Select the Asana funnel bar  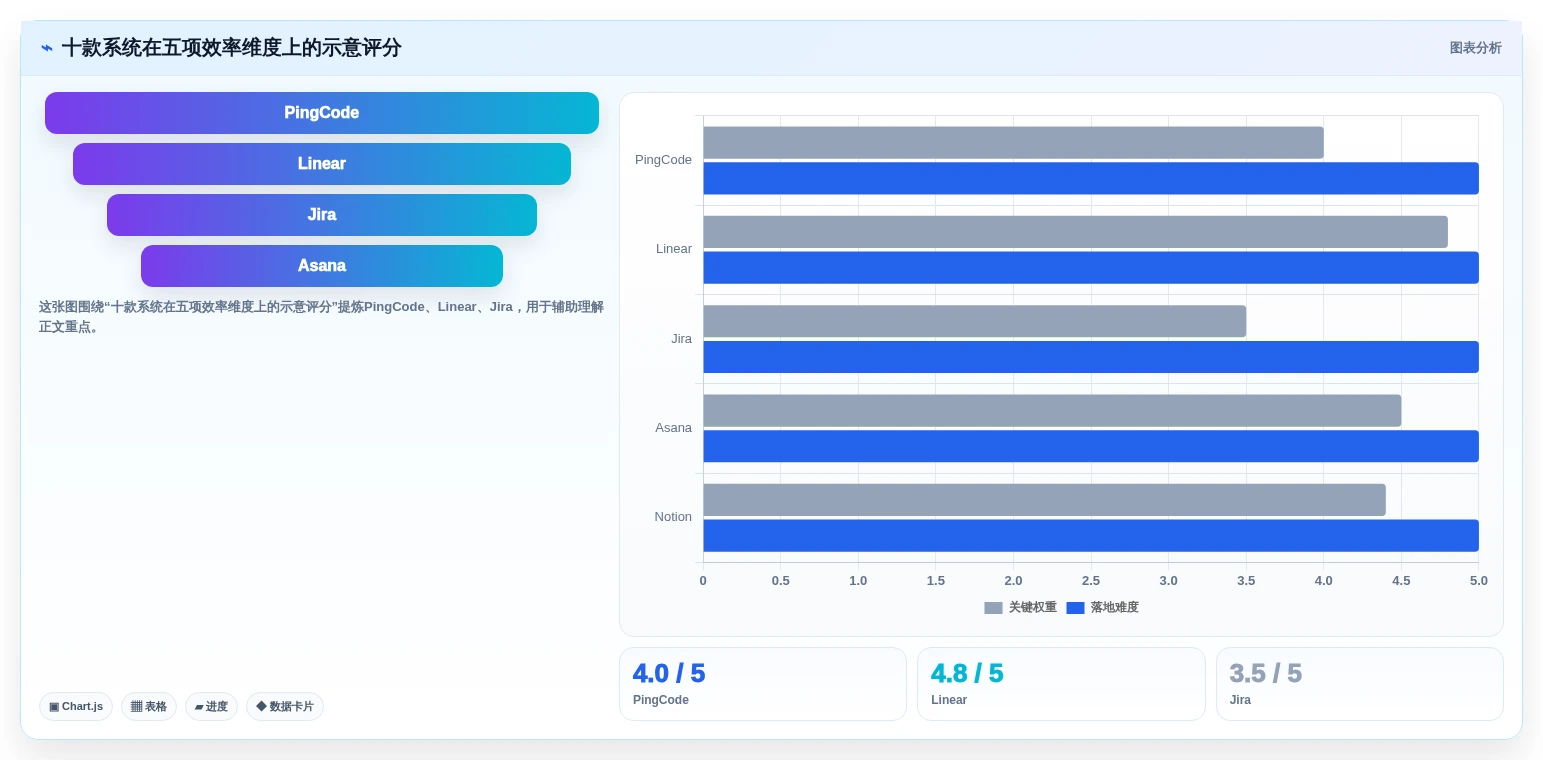[322, 266]
